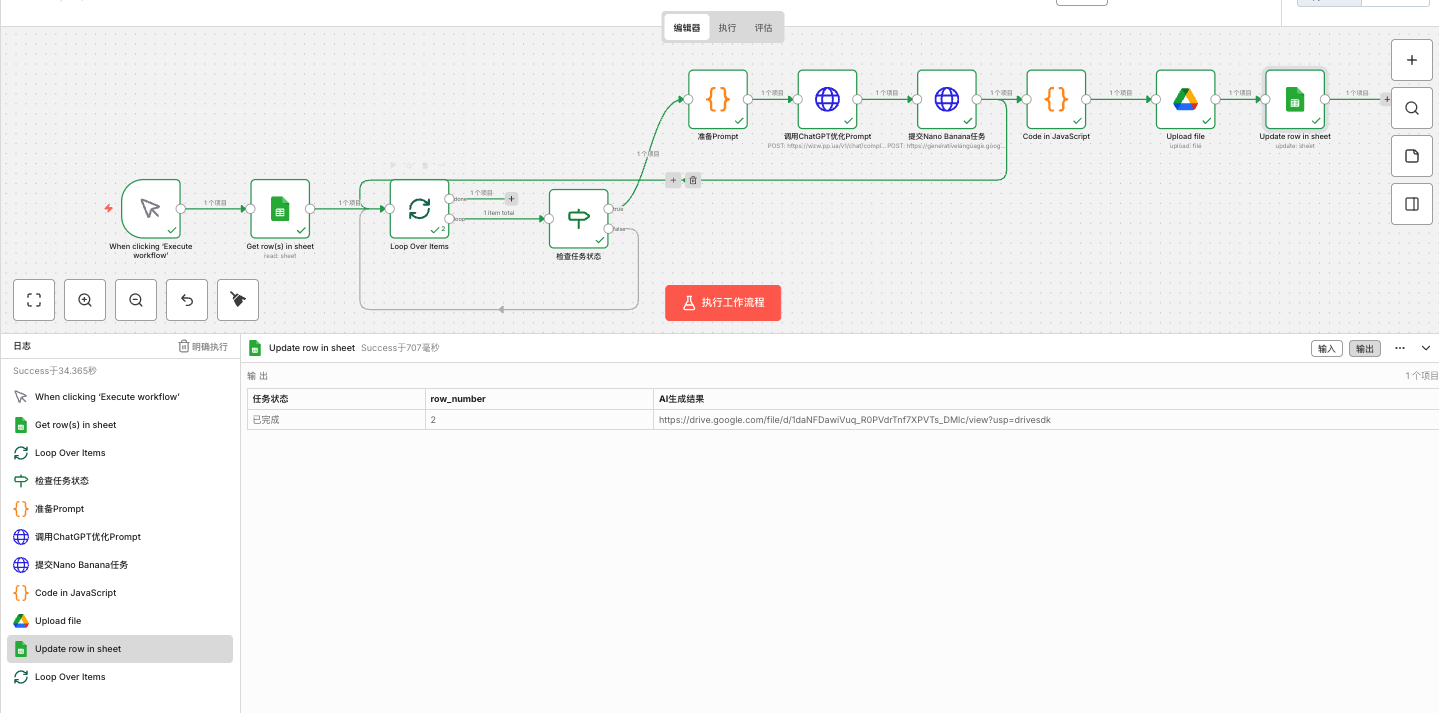Click the zoom out magnifier button
1439x713 pixels.
point(136,299)
